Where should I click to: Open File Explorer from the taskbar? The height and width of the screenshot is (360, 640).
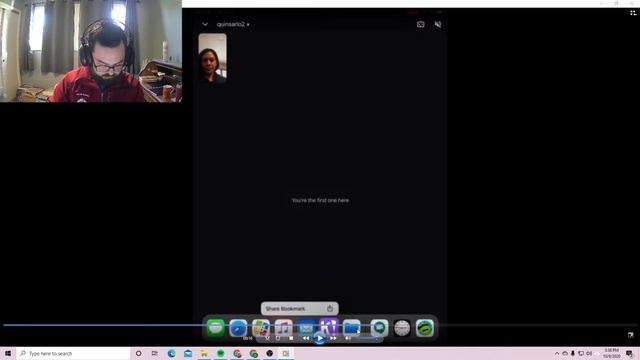coord(204,353)
